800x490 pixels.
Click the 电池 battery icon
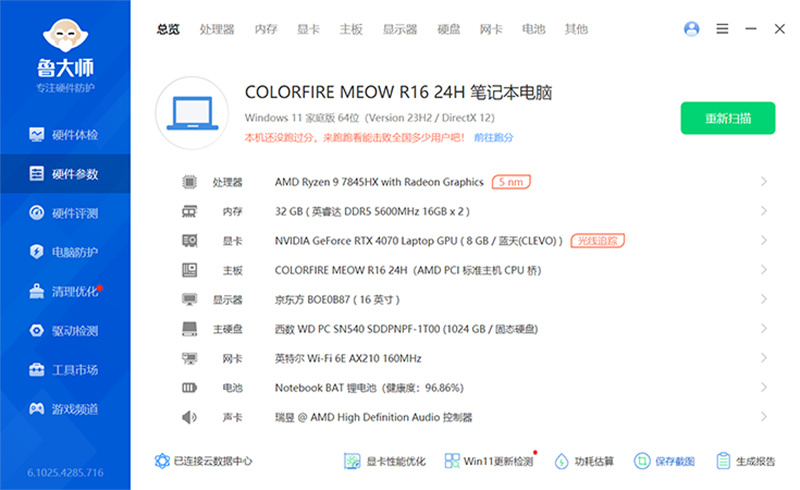pyautogui.click(x=189, y=388)
